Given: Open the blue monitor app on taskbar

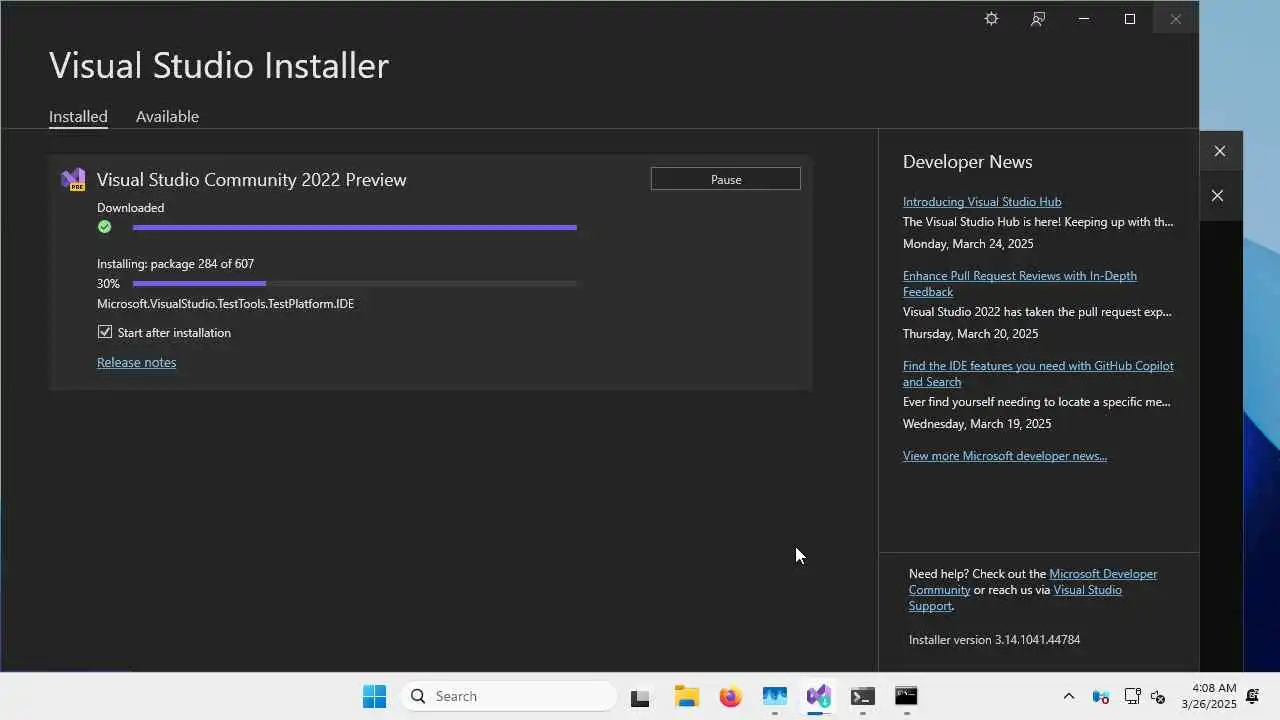Looking at the screenshot, I should [x=775, y=697].
